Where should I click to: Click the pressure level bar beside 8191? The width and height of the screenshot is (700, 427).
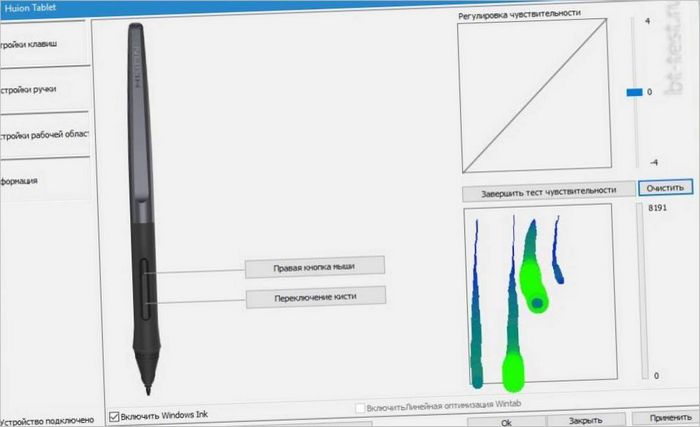tap(644, 291)
